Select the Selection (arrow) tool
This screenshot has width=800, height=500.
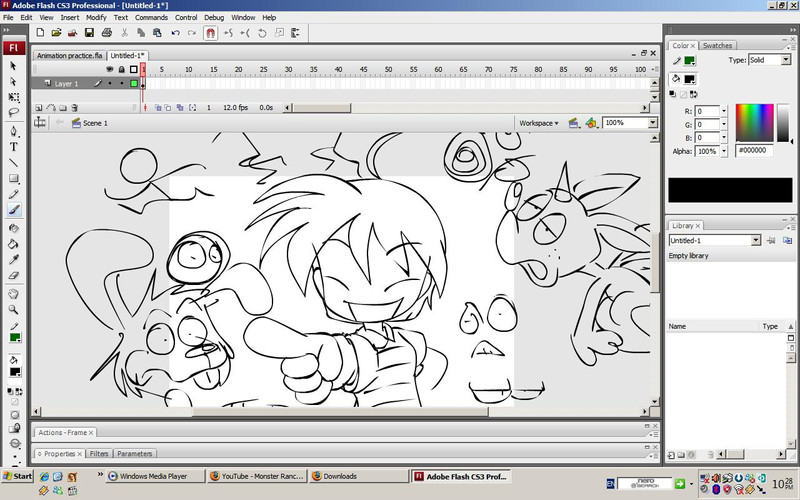point(13,66)
